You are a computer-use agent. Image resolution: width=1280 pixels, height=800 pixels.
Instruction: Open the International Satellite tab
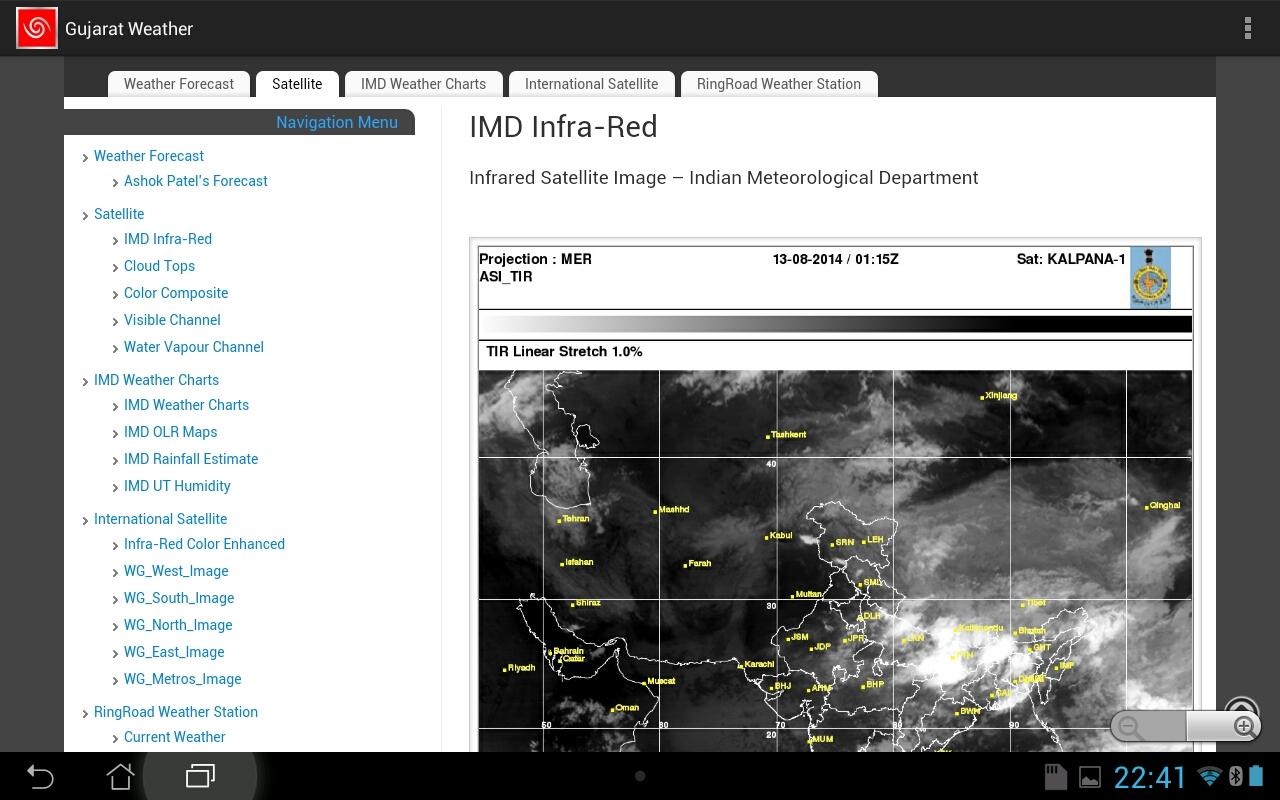click(591, 84)
